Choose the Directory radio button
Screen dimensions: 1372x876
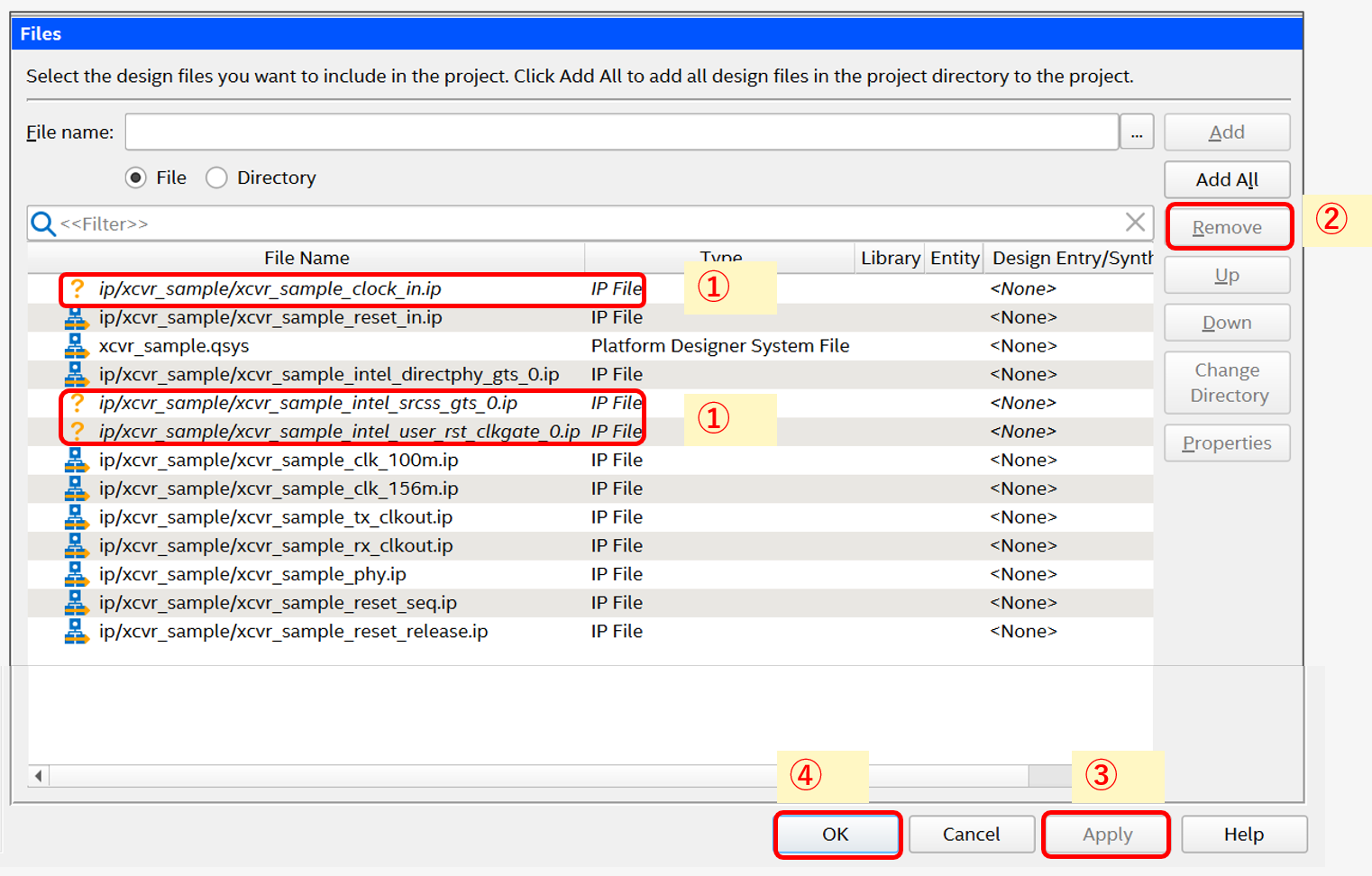pos(216,178)
